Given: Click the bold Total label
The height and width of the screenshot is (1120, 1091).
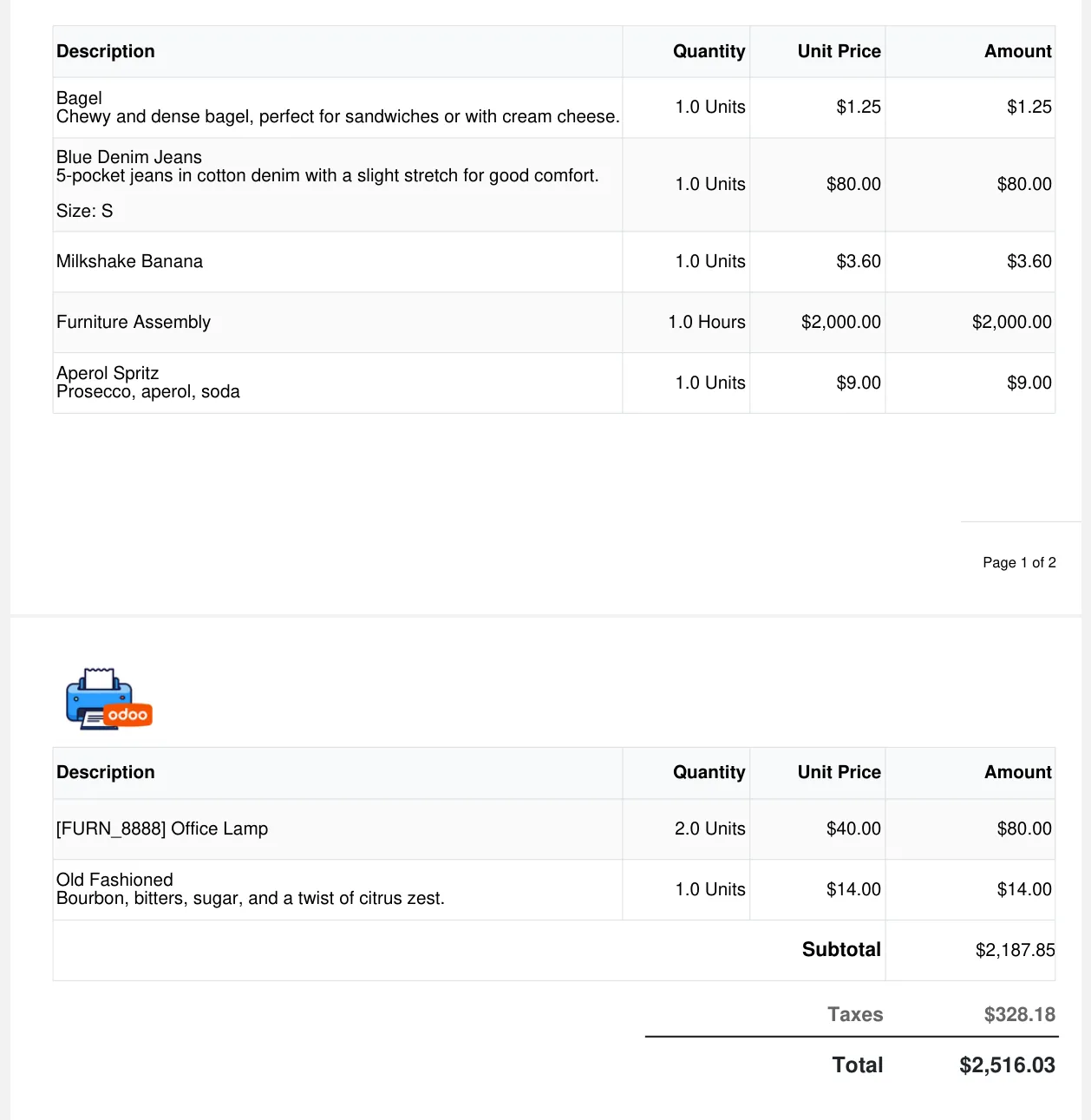Looking at the screenshot, I should (x=857, y=1065).
